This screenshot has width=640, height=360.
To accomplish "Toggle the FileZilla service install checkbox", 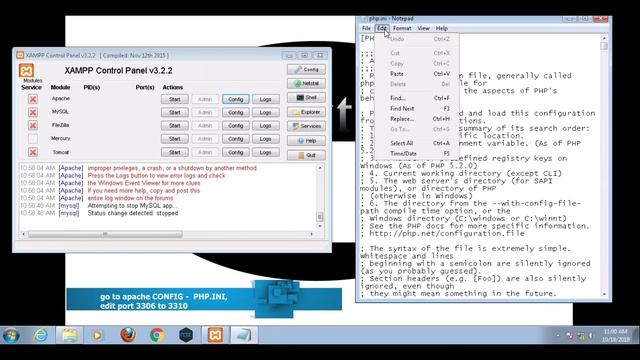I will click(33, 125).
